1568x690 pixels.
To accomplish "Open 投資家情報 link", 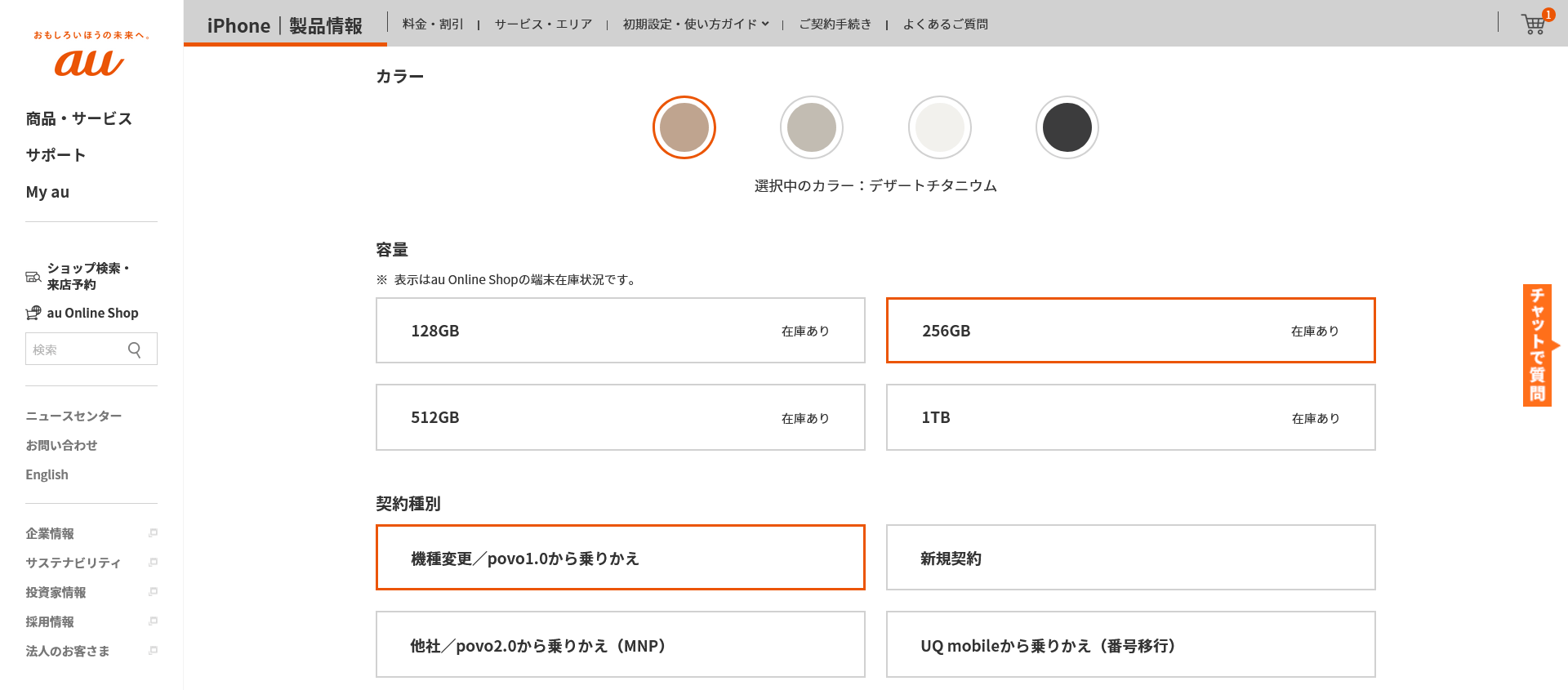I will (56, 592).
